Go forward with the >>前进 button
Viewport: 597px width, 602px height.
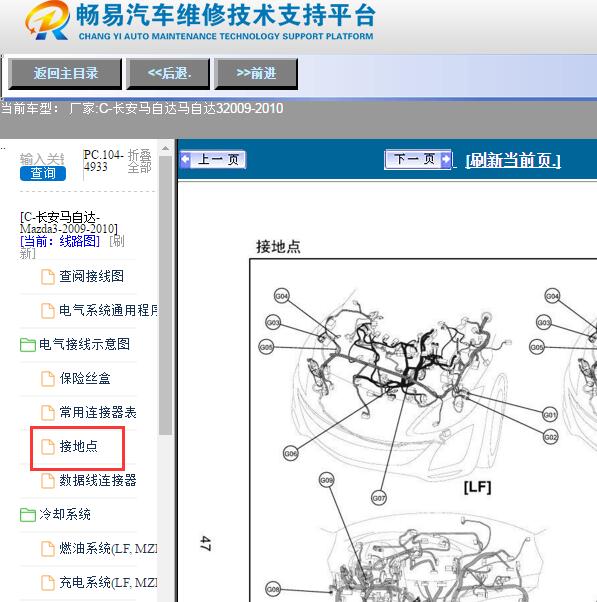tap(256, 73)
